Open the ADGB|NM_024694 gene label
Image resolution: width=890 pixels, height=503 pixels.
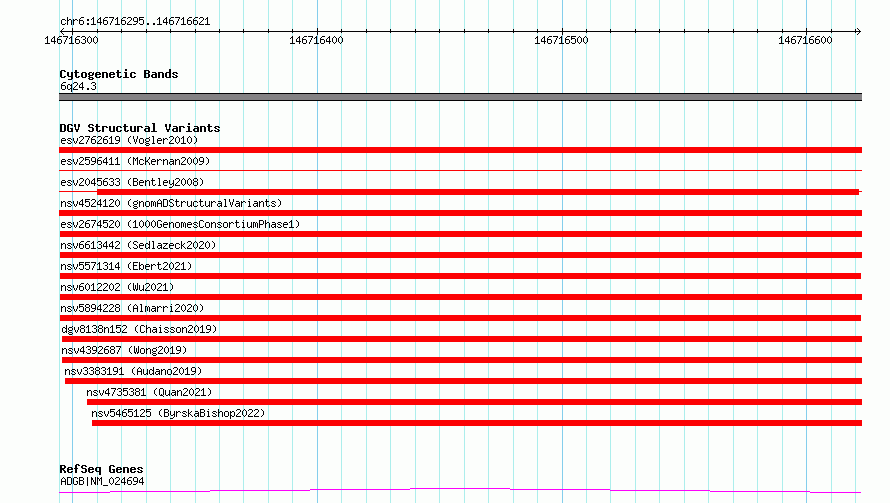click(x=102, y=481)
